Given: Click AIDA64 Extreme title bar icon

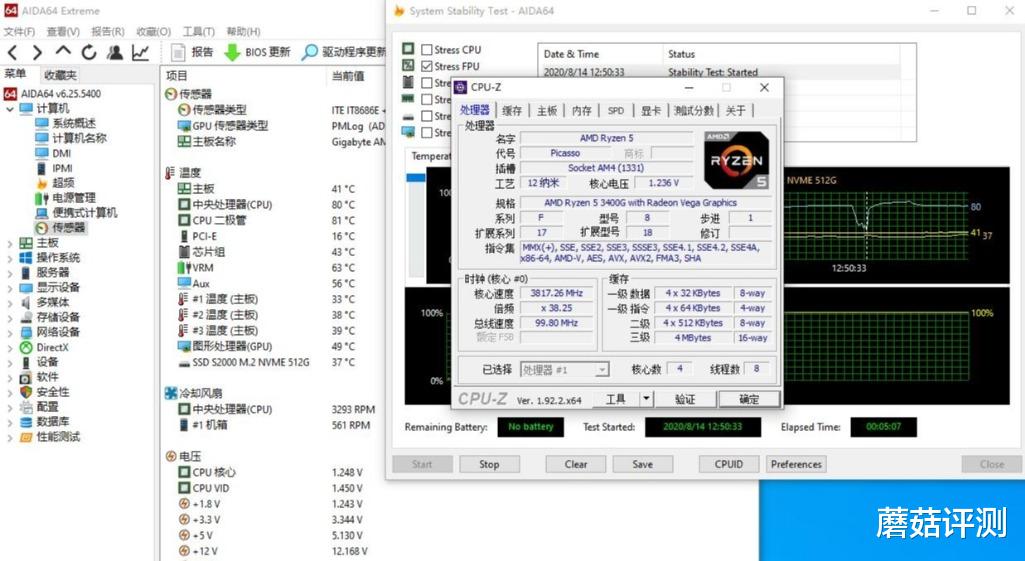Looking at the screenshot, I should tap(10, 10).
